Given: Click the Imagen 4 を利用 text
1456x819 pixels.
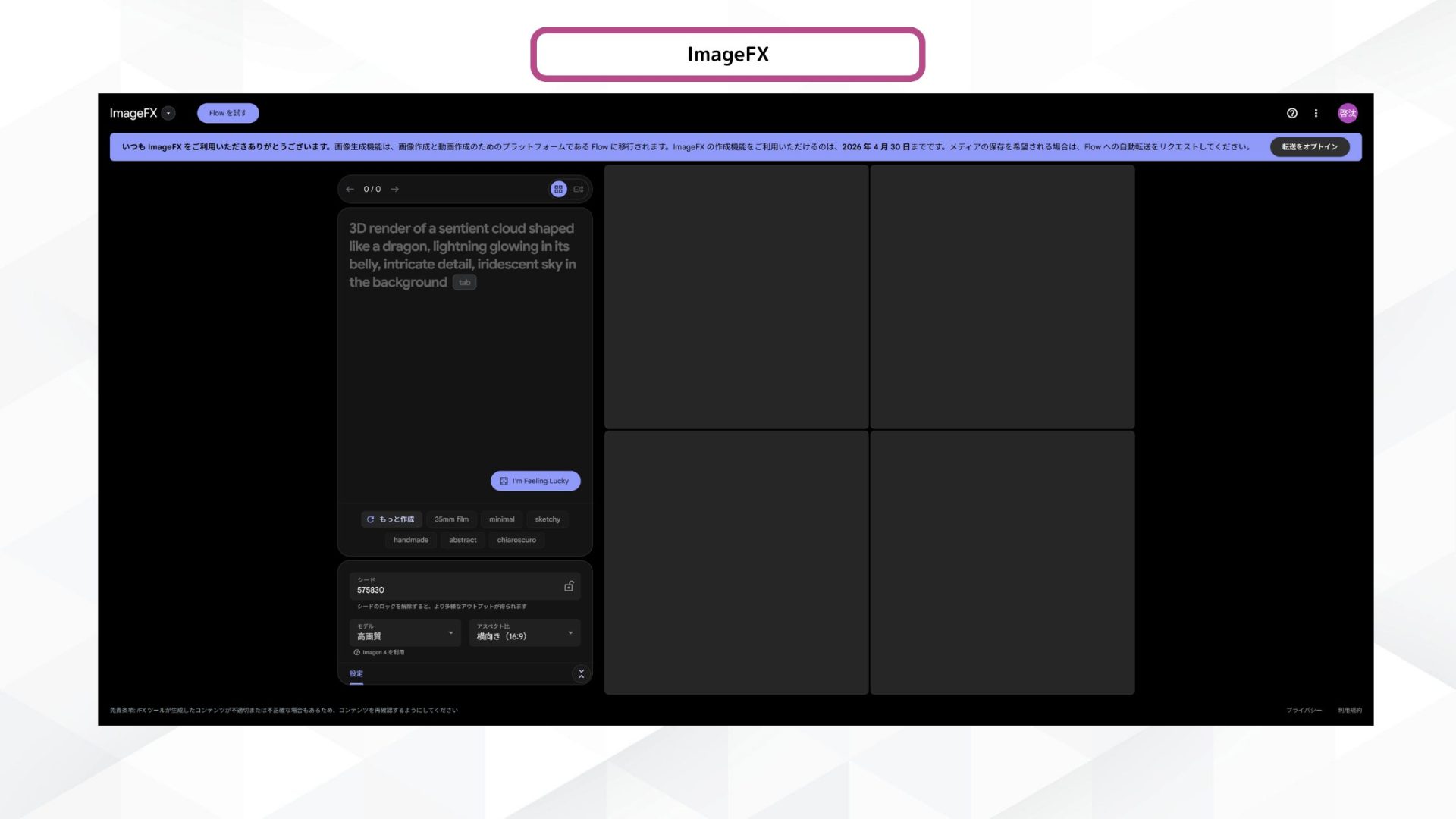Looking at the screenshot, I should click(x=383, y=652).
